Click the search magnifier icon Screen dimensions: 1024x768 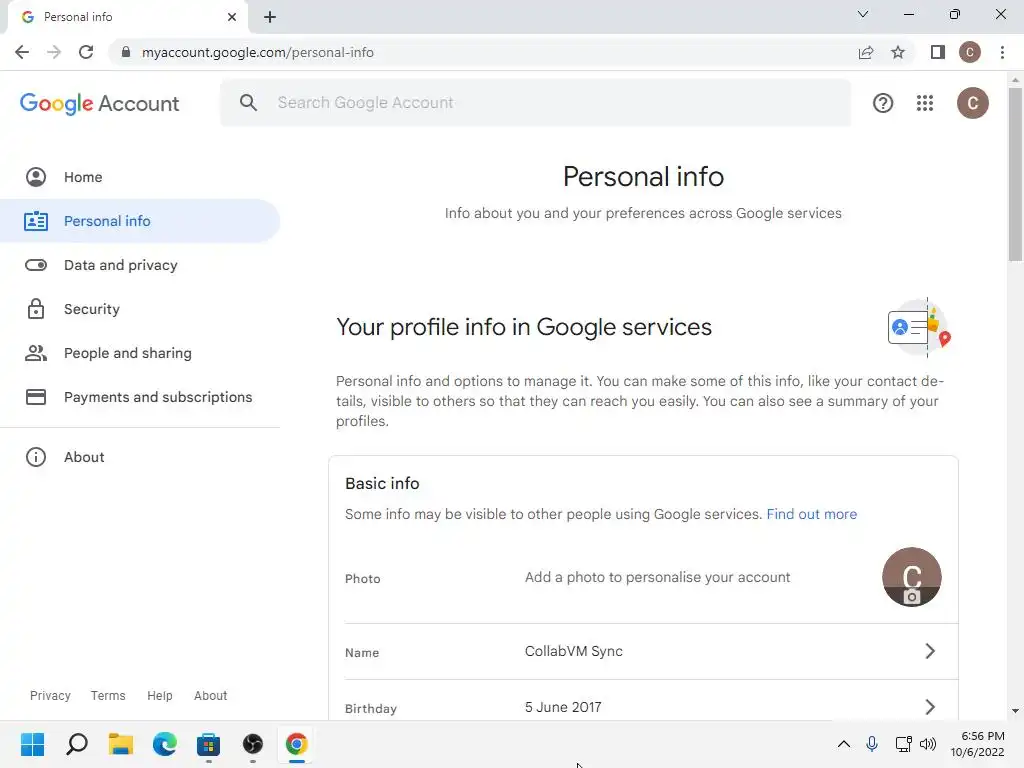coord(248,103)
